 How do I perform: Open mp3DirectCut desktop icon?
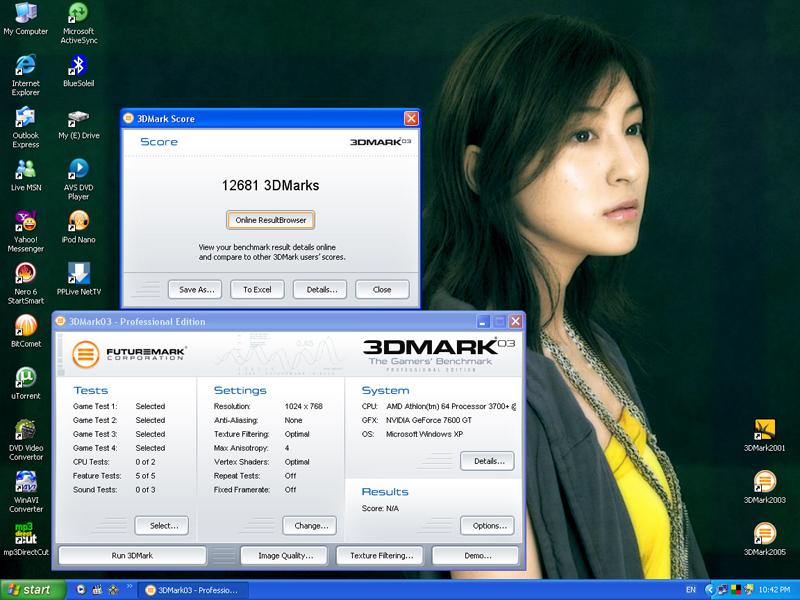point(26,539)
